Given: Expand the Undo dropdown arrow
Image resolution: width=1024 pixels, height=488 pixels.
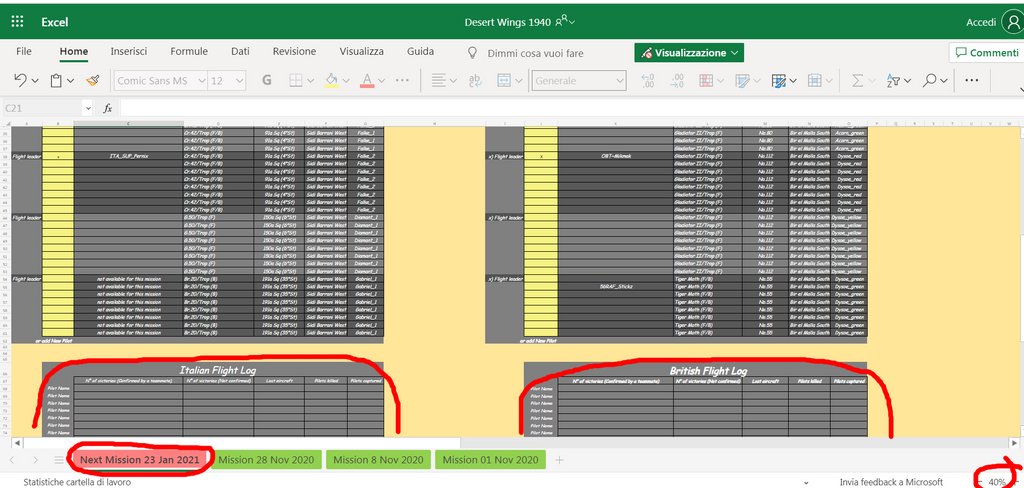Looking at the screenshot, I should click(35, 81).
